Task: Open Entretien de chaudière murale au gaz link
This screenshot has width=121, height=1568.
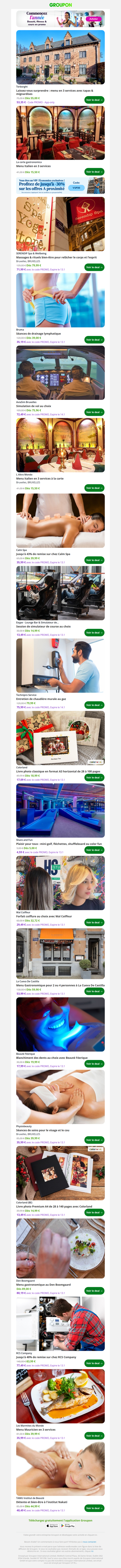Action: [x=41, y=699]
